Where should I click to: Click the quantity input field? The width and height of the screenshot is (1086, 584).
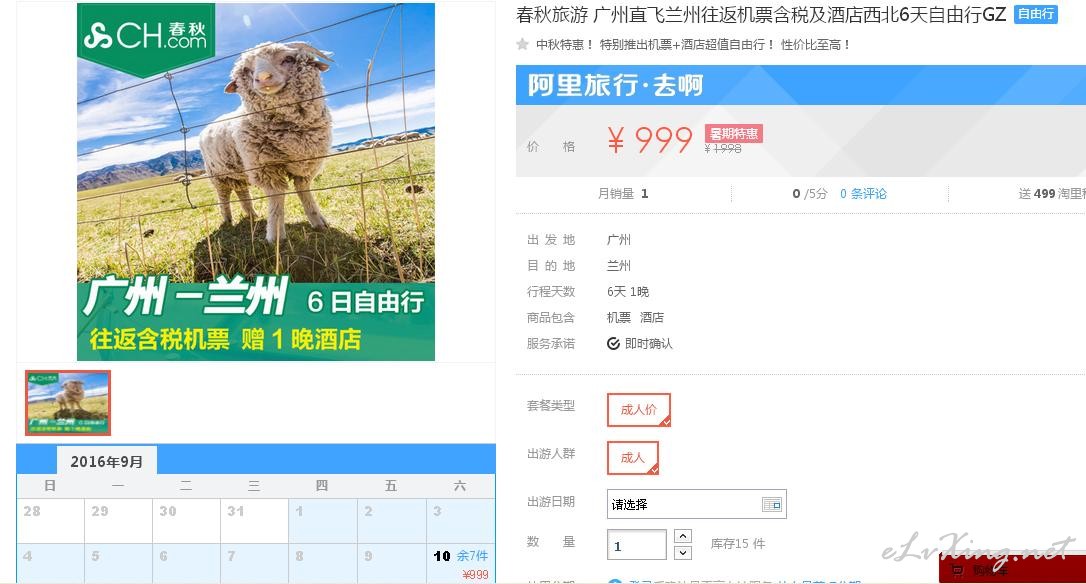click(x=637, y=545)
